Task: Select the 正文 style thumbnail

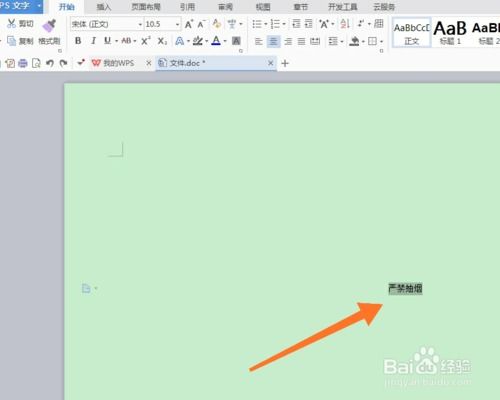Action: coord(412,33)
